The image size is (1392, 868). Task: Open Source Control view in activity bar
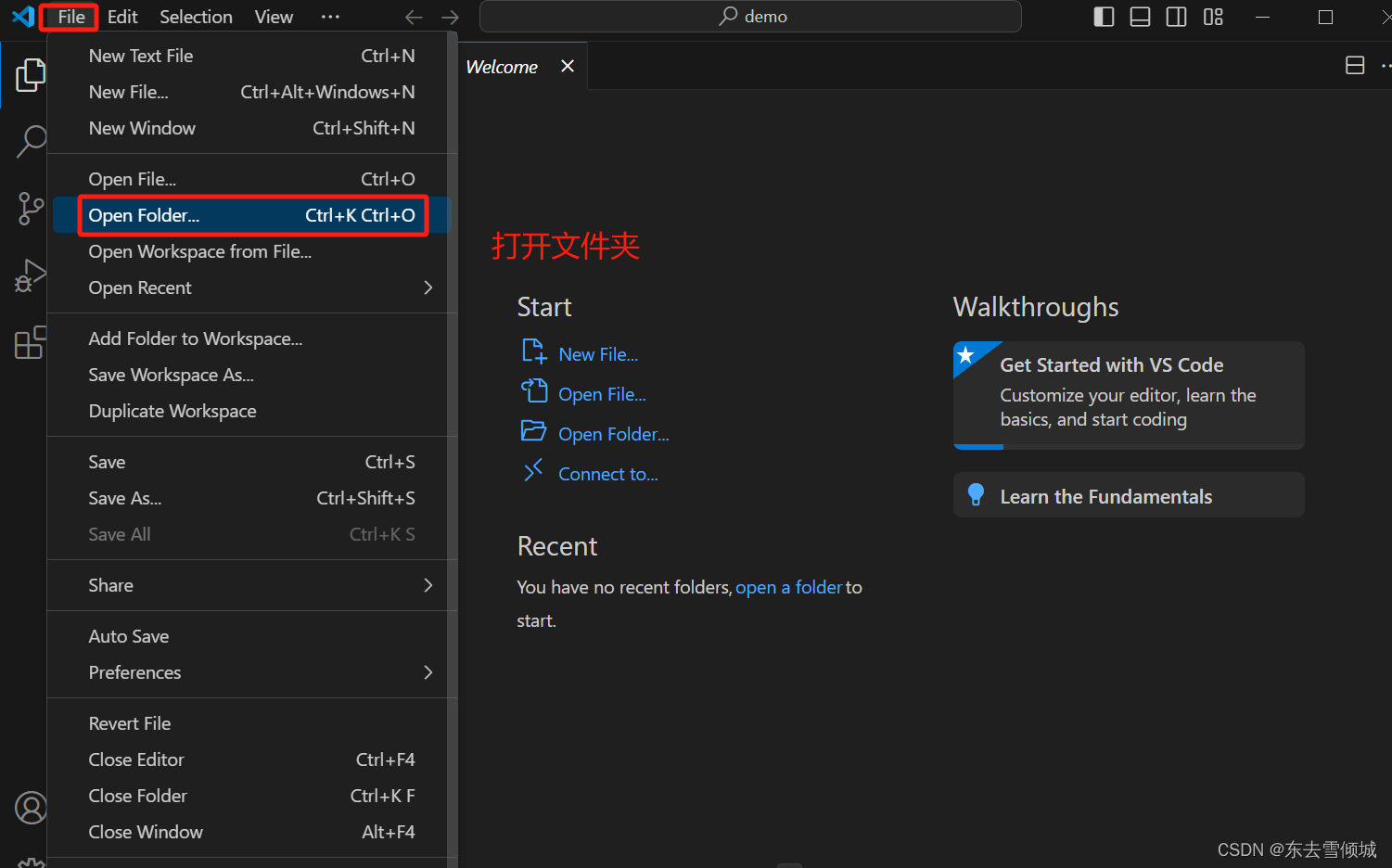[x=30, y=208]
